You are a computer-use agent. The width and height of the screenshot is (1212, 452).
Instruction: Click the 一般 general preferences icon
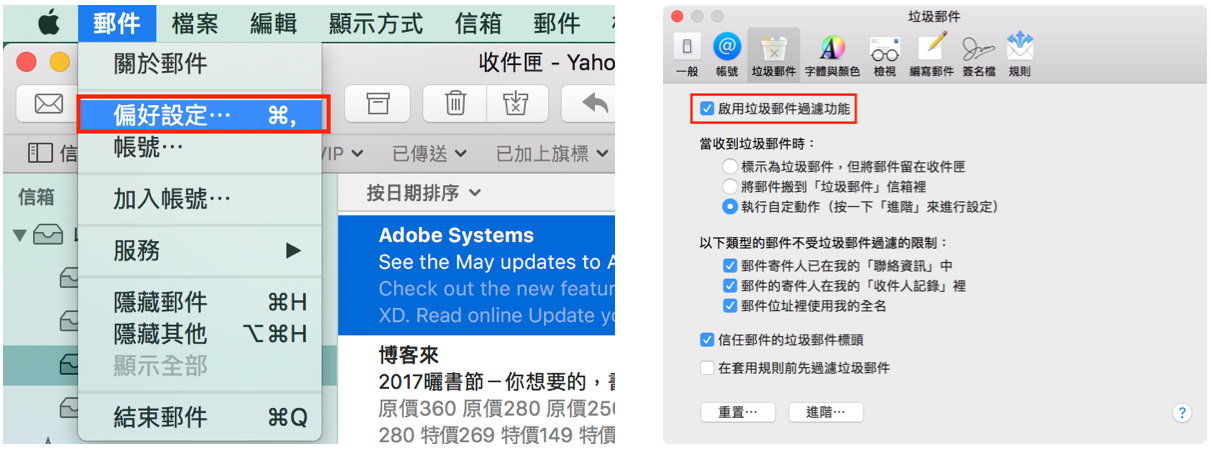click(686, 51)
